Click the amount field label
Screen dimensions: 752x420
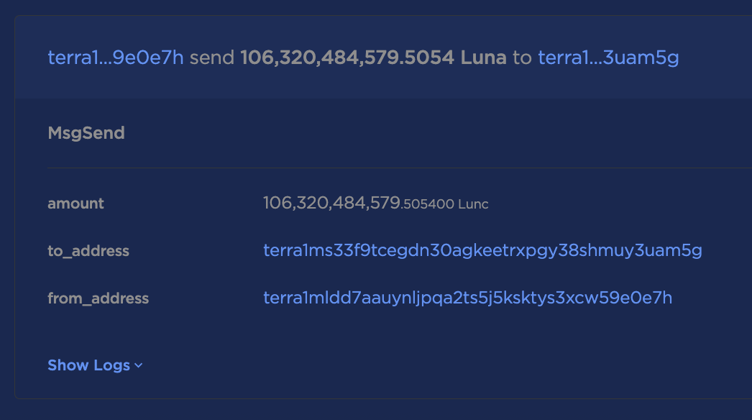pos(76,203)
